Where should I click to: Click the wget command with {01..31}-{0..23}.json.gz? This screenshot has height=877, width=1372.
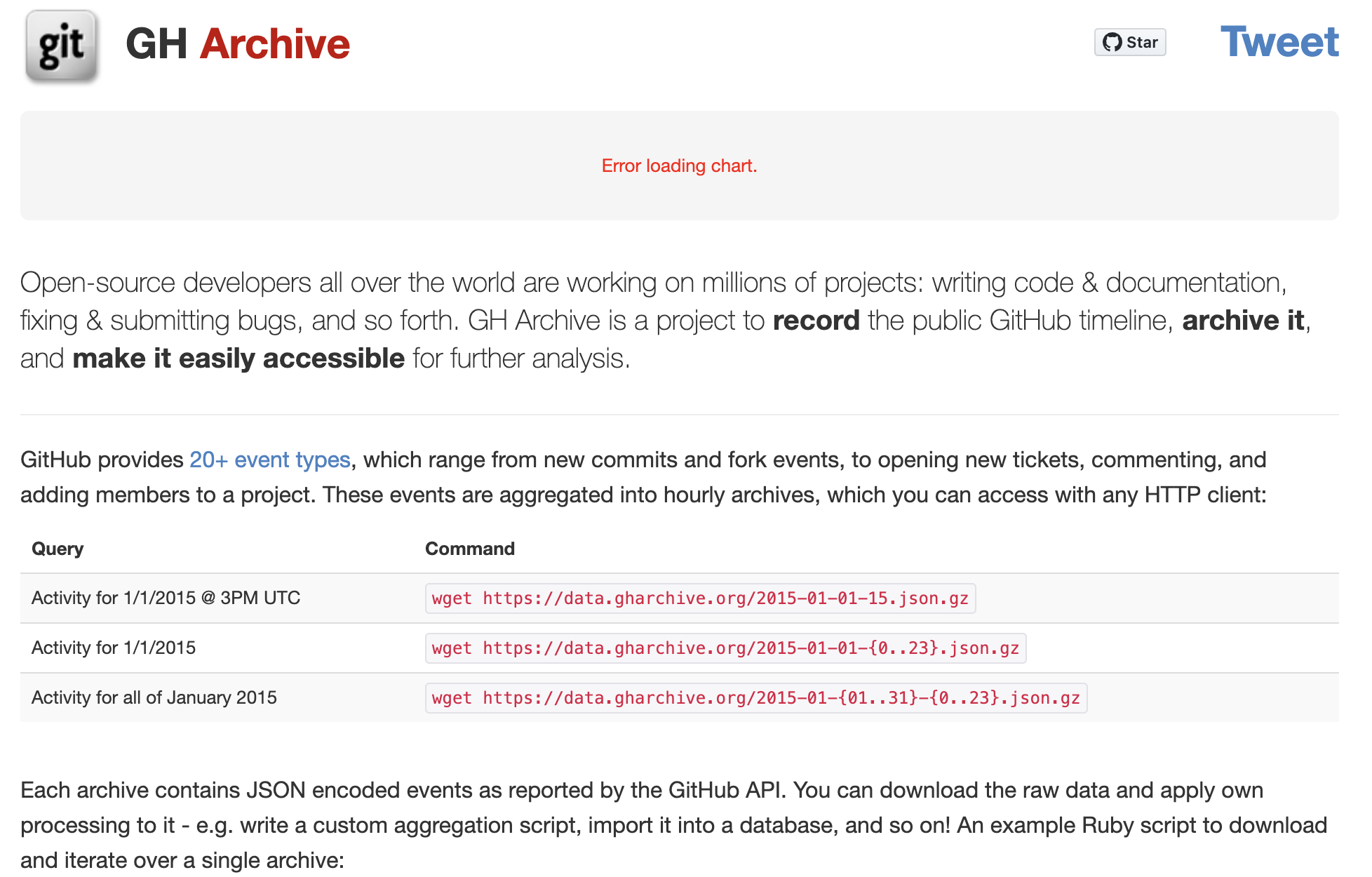click(756, 698)
